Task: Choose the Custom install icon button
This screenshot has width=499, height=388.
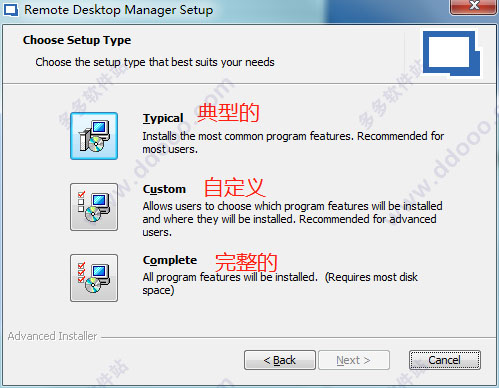Action: pos(94,207)
